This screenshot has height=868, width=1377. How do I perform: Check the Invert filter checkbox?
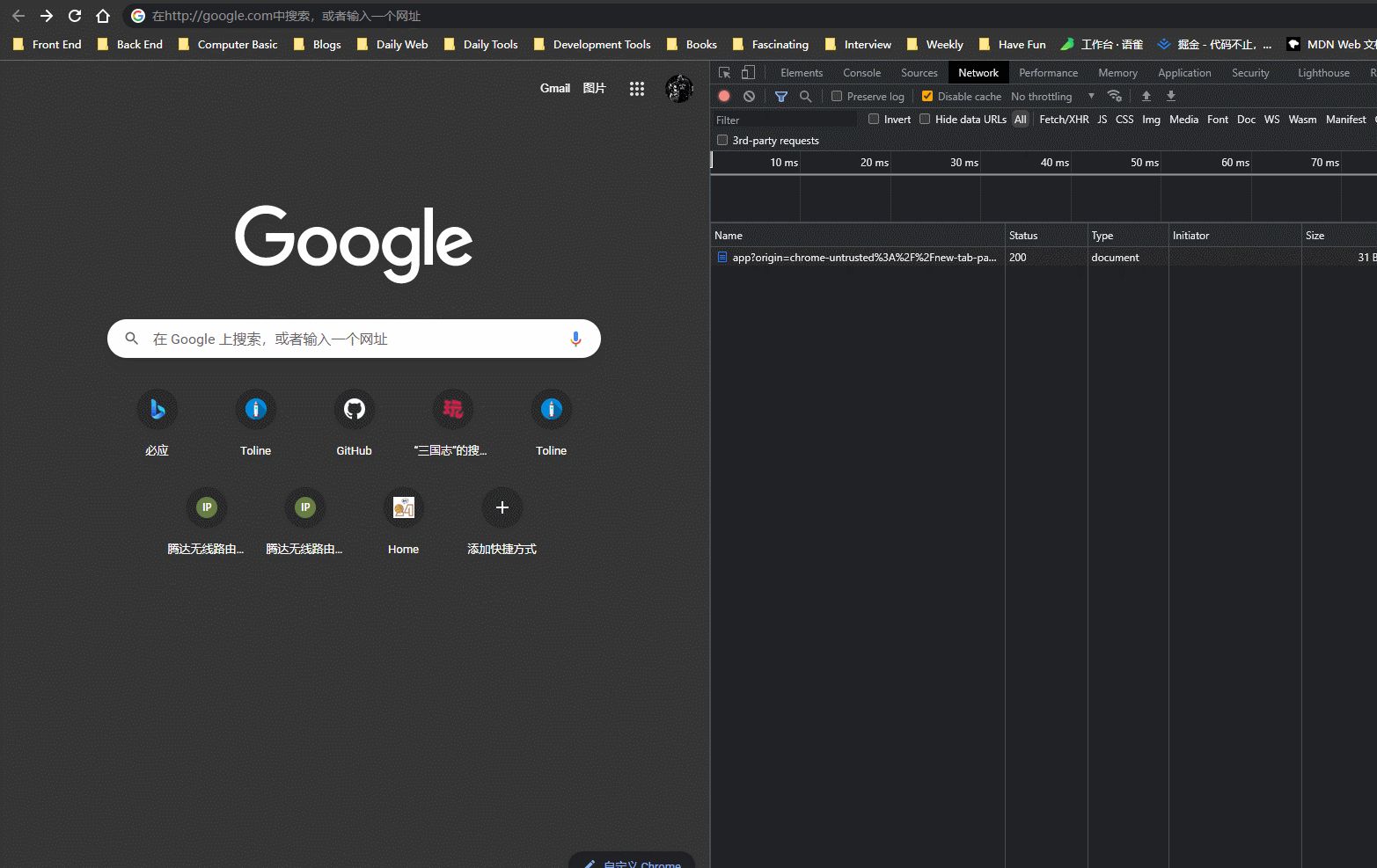[x=874, y=119]
